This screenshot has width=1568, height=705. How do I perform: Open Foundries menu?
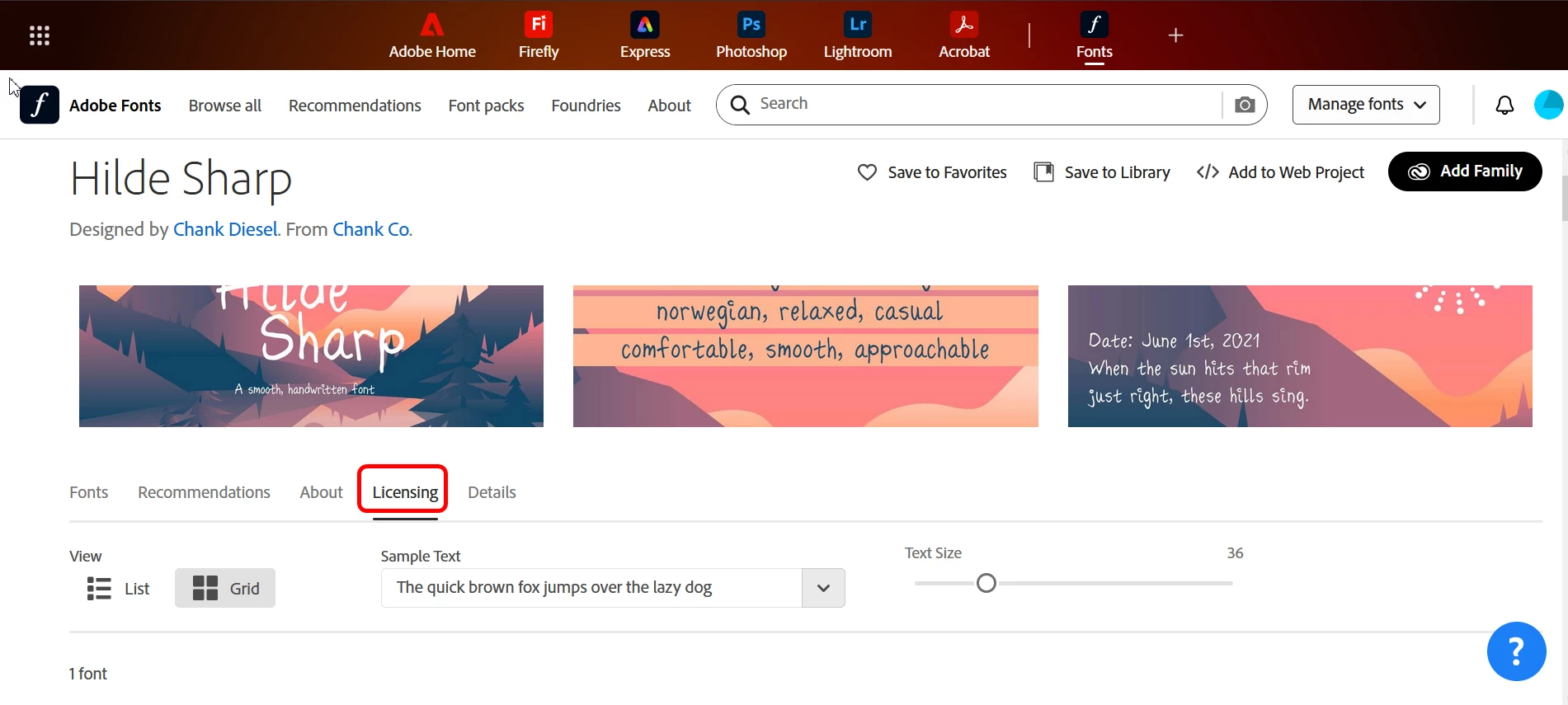coord(586,106)
